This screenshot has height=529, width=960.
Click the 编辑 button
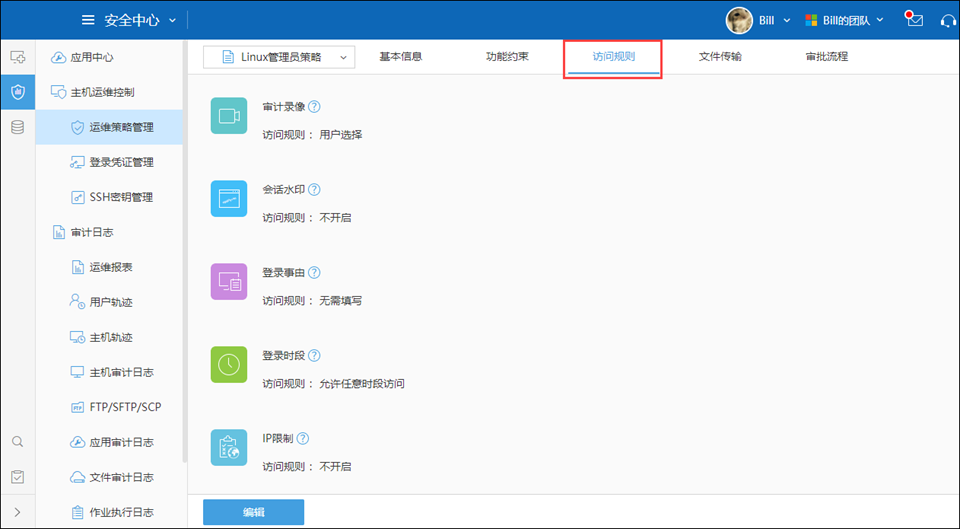coord(253,512)
